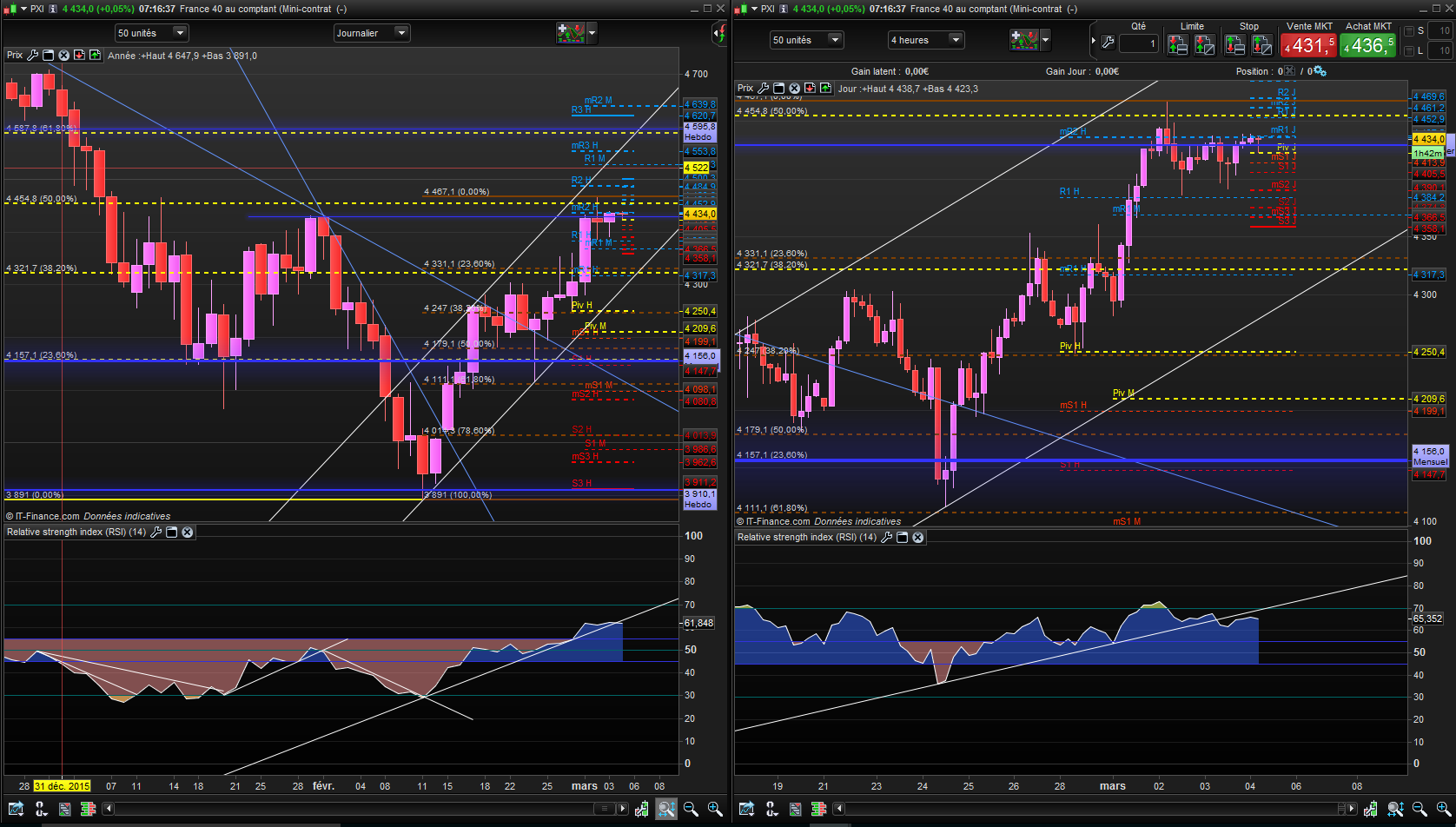Screen dimensions: 1456x827
Task: Click the instrument info icon in right chart title
Action: pyautogui.click(x=784, y=9)
